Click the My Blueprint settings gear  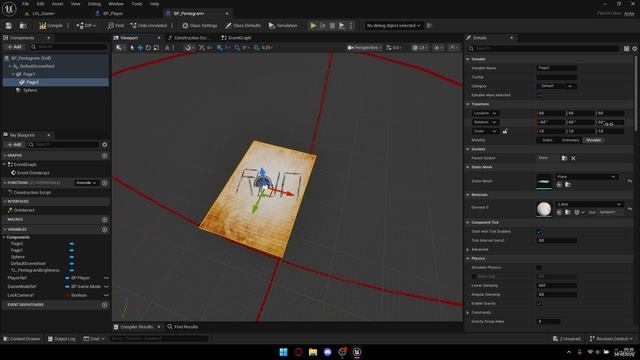104,144
